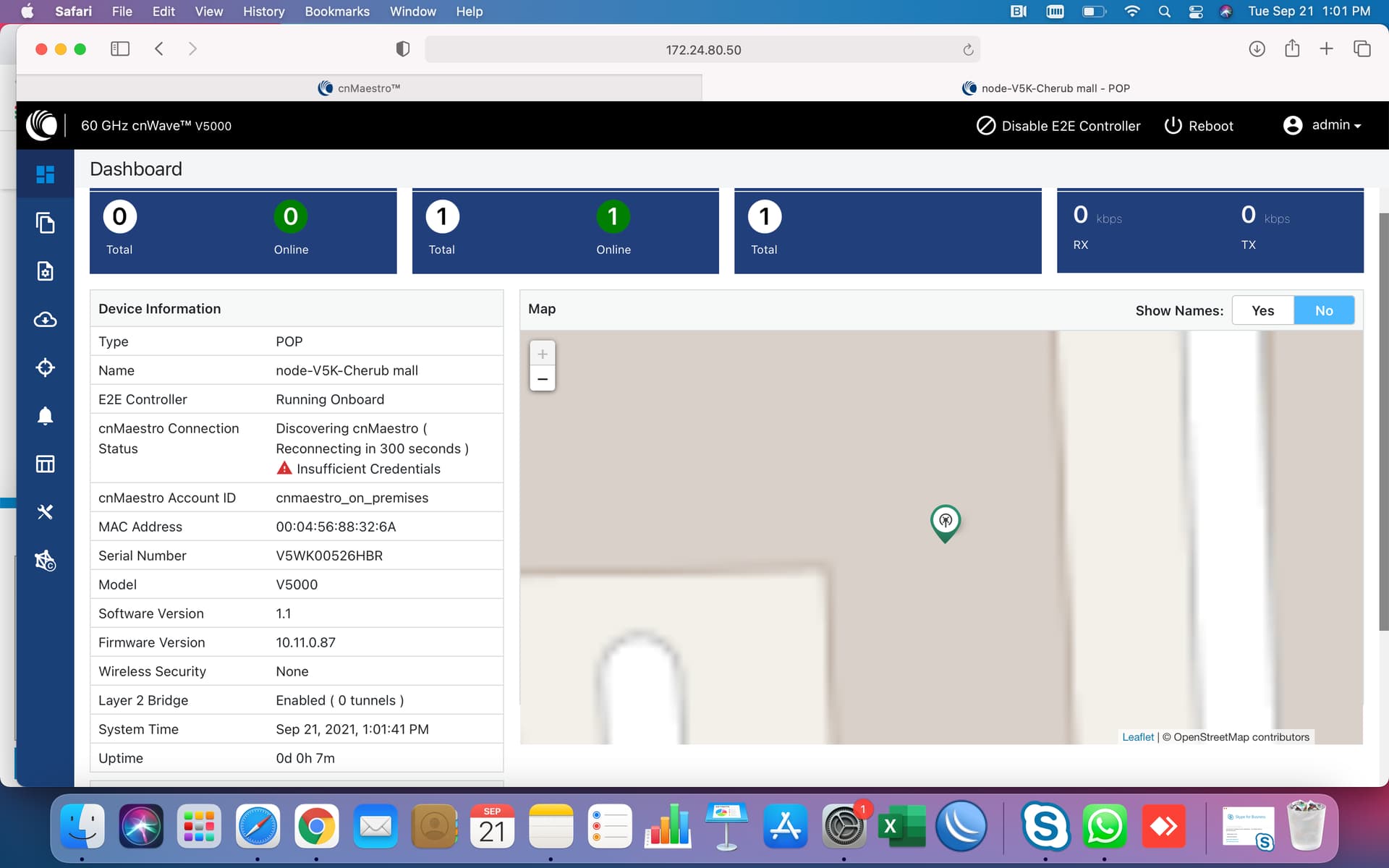This screenshot has width=1389, height=868.
Task: Show Safari tab overview
Action: tap(1362, 49)
